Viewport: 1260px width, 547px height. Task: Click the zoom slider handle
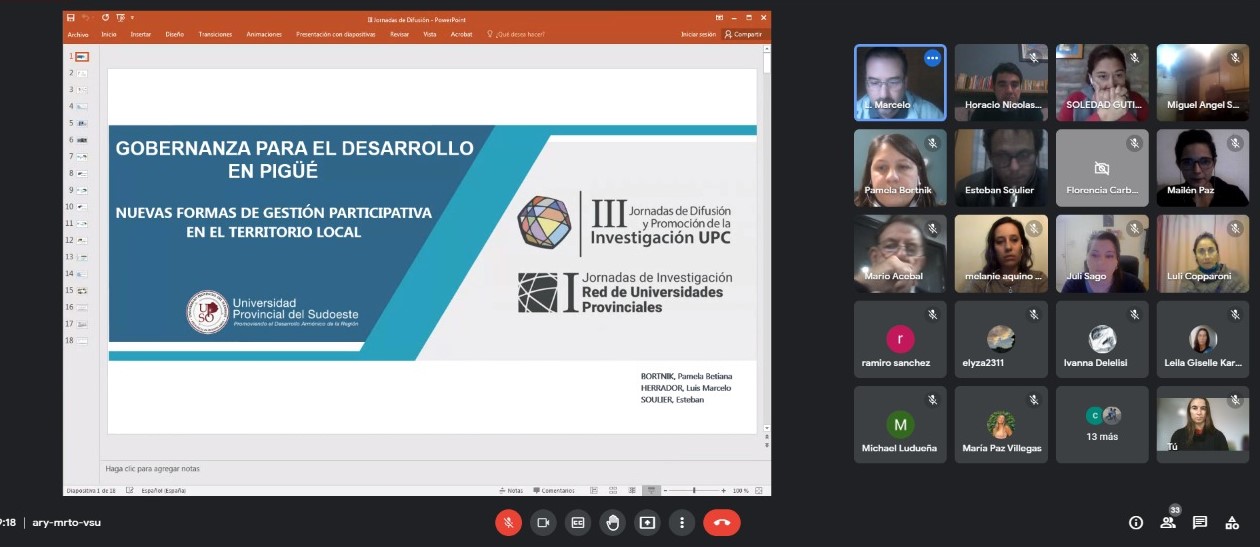[694, 491]
